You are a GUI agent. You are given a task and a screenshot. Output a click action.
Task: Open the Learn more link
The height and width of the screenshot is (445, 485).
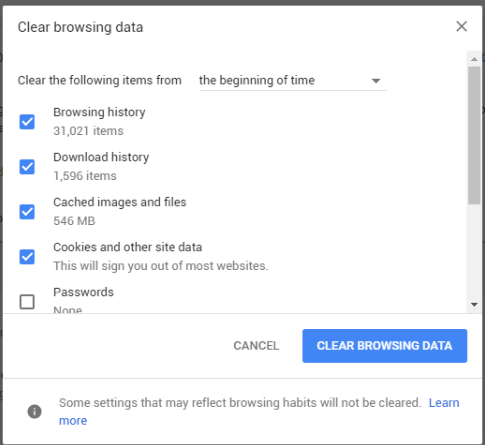click(x=444, y=403)
